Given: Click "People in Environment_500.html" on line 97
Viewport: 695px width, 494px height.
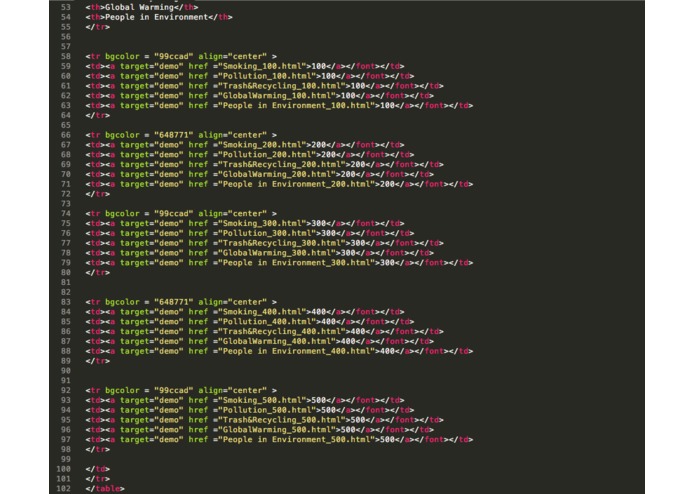Looking at the screenshot, I should pos(296,440).
